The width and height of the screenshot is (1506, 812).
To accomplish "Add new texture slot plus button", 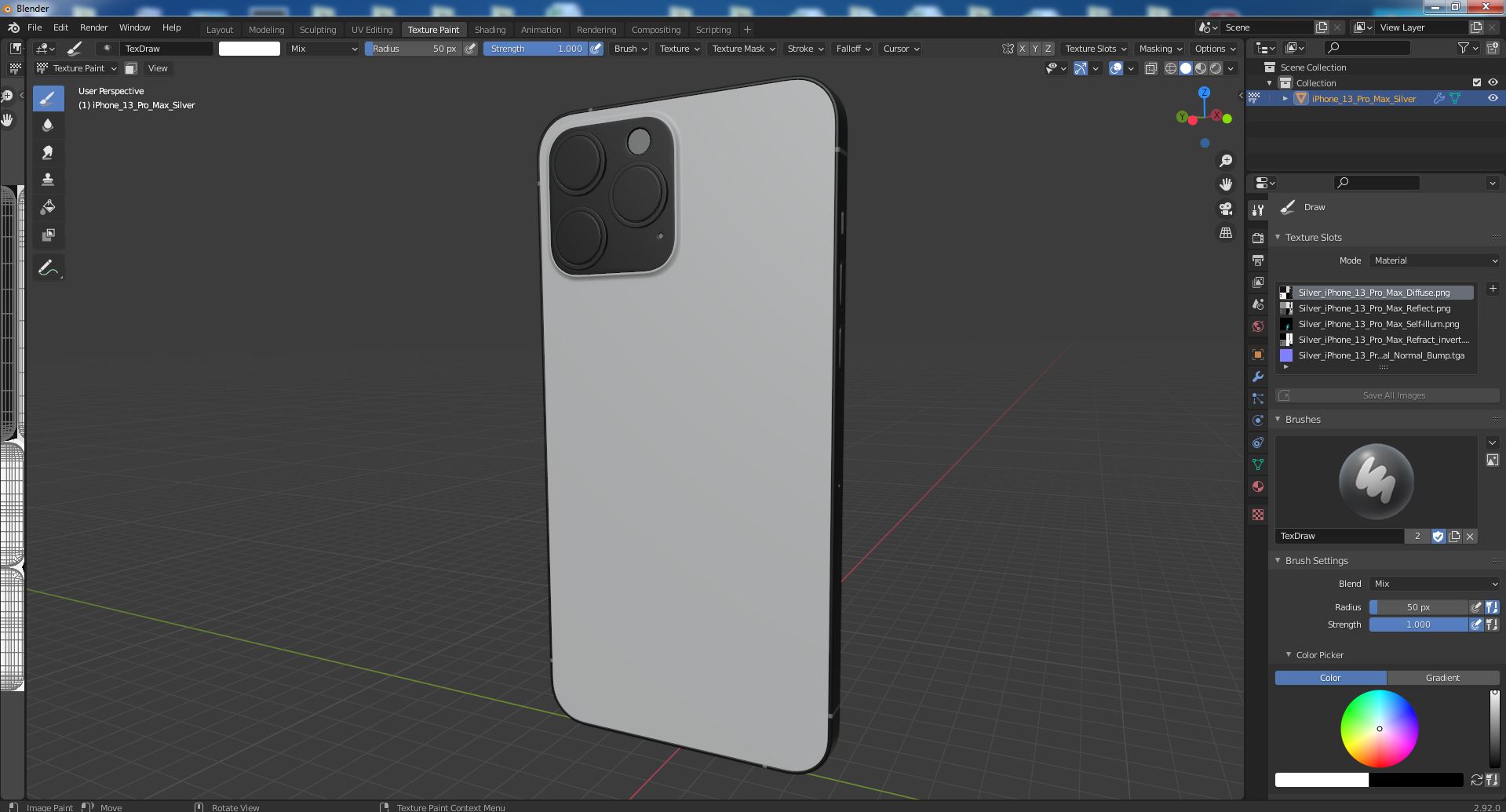I will (x=1492, y=289).
